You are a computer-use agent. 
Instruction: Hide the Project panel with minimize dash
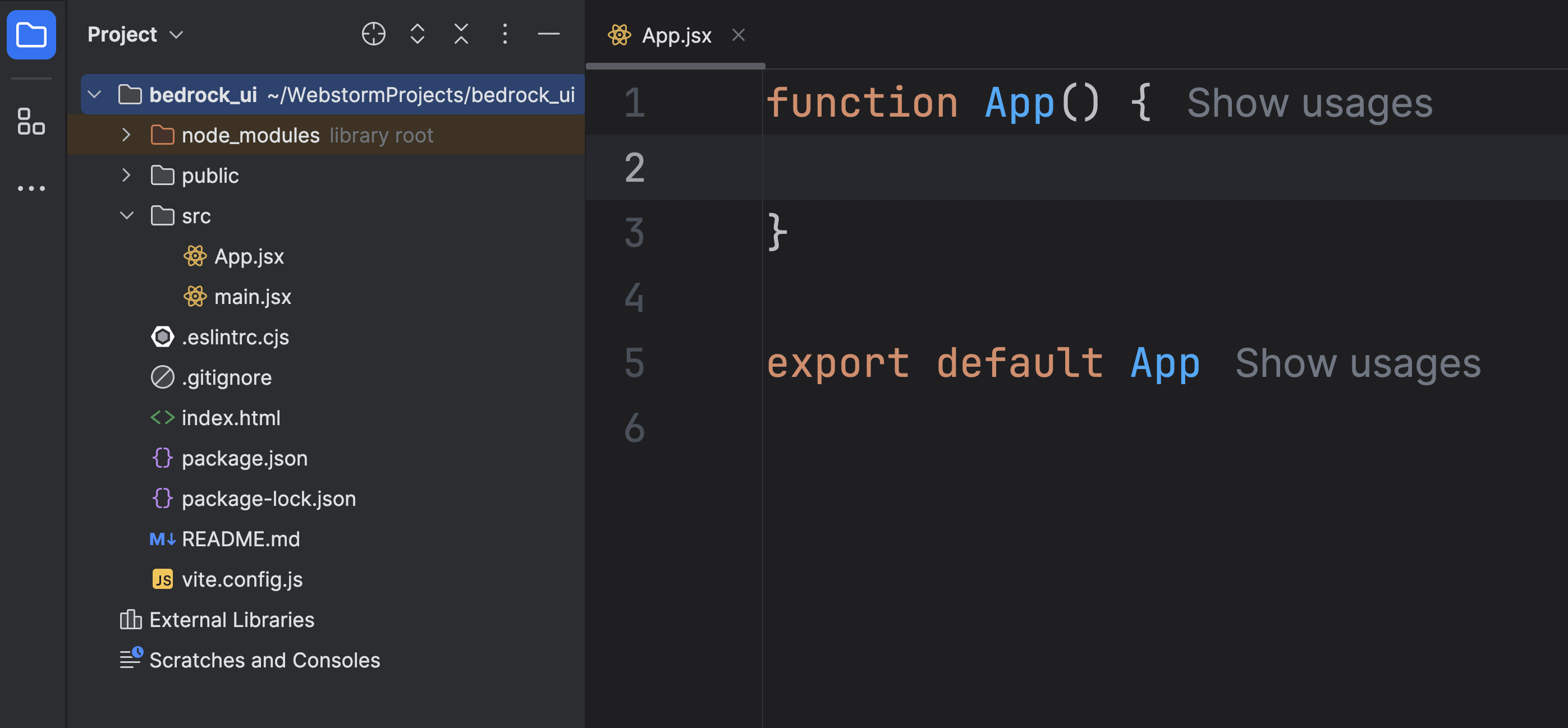tap(548, 34)
